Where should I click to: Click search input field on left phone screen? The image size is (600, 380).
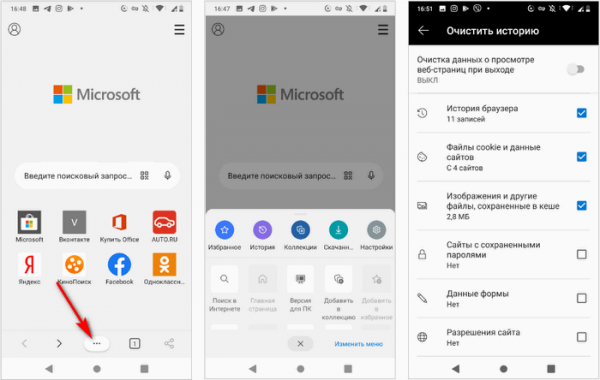coord(97,176)
